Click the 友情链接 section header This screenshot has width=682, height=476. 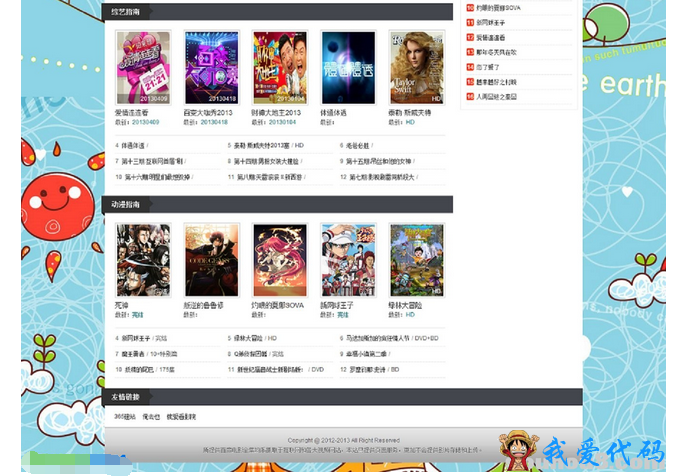point(125,397)
